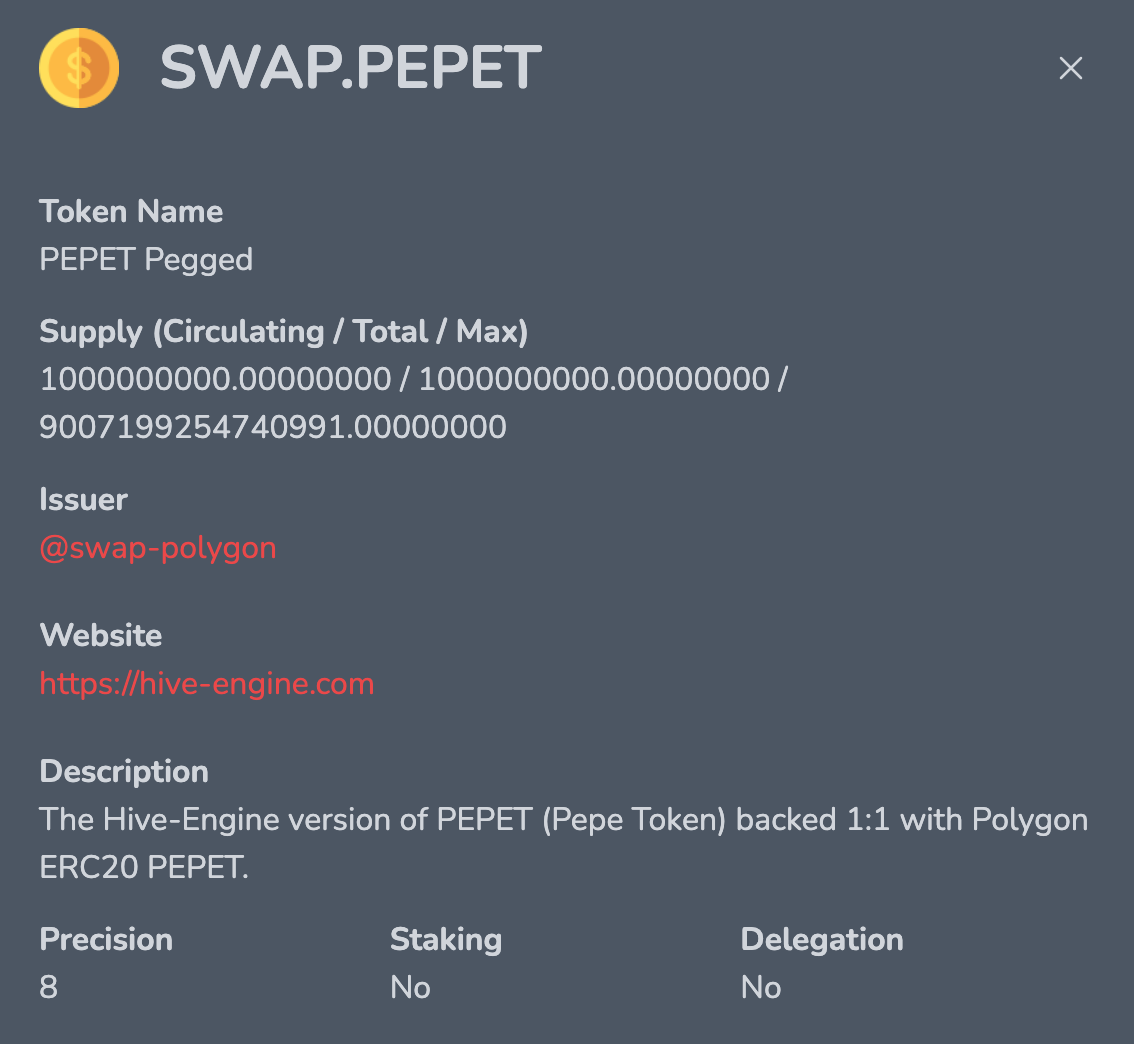Select the circulating supply 1000000000.00000000 value

click(216, 379)
